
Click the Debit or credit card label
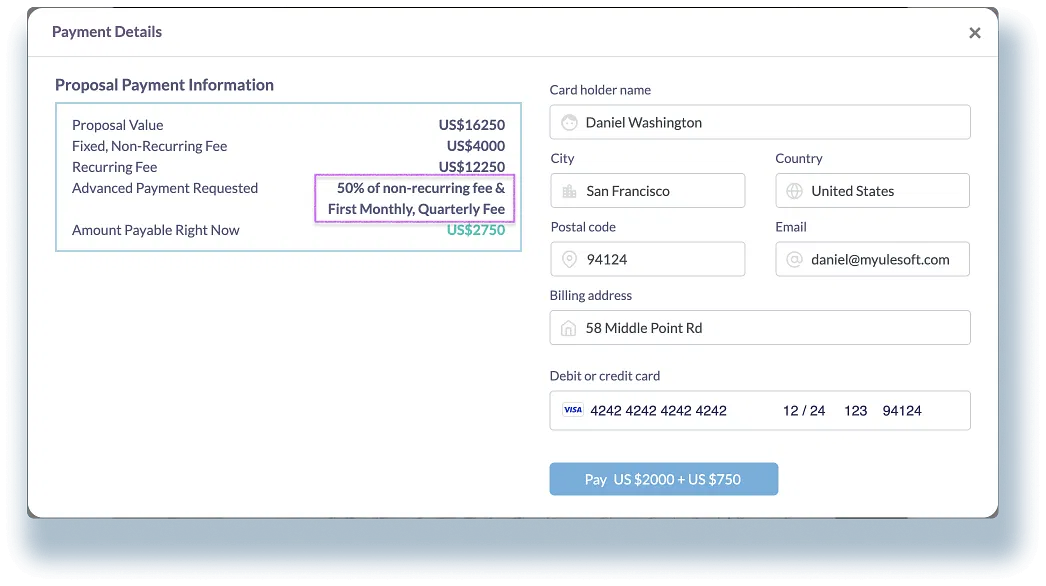pyautogui.click(x=605, y=376)
